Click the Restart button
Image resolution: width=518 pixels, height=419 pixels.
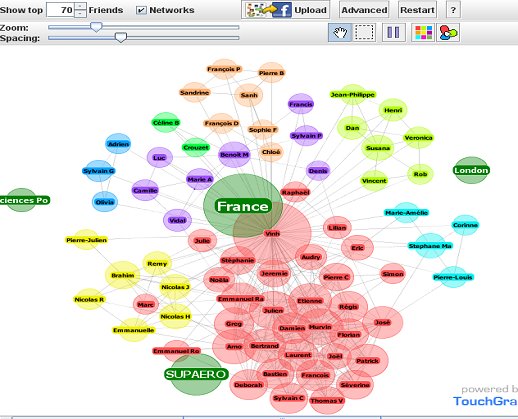click(417, 10)
